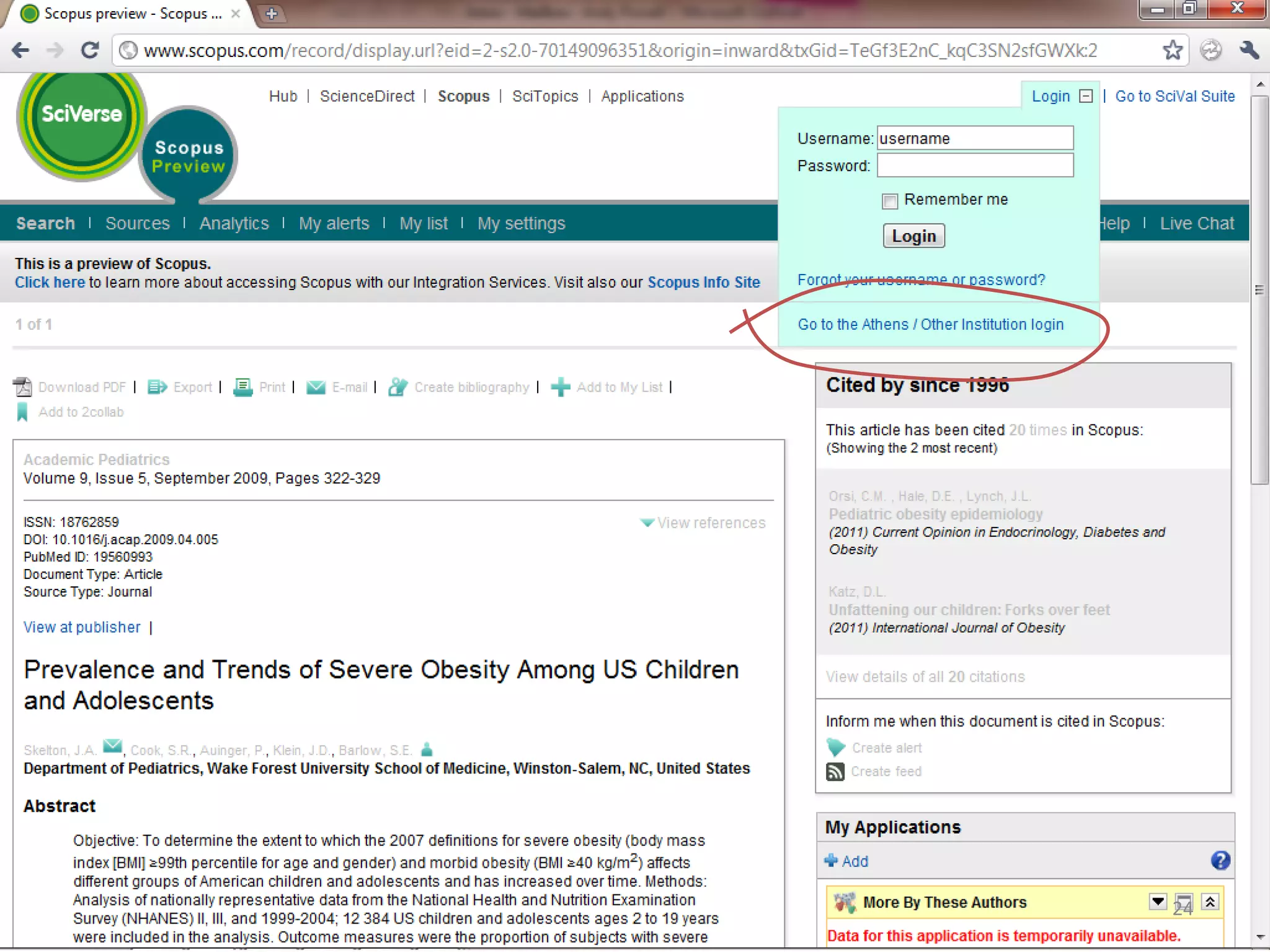Click person icon after Barlow, S.E.
Viewport: 1270px width, 952px height.
427,750
